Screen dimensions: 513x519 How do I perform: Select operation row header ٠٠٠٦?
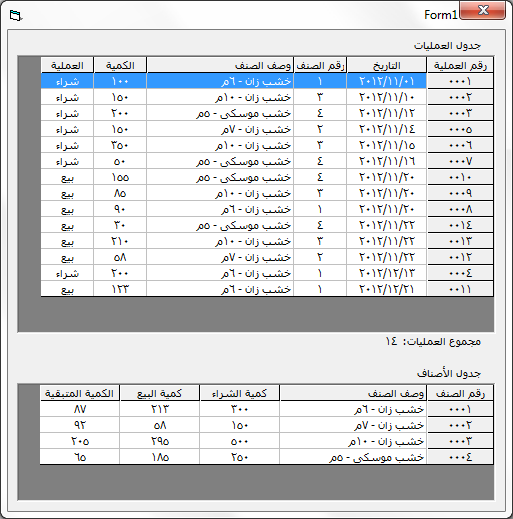[x=460, y=145]
